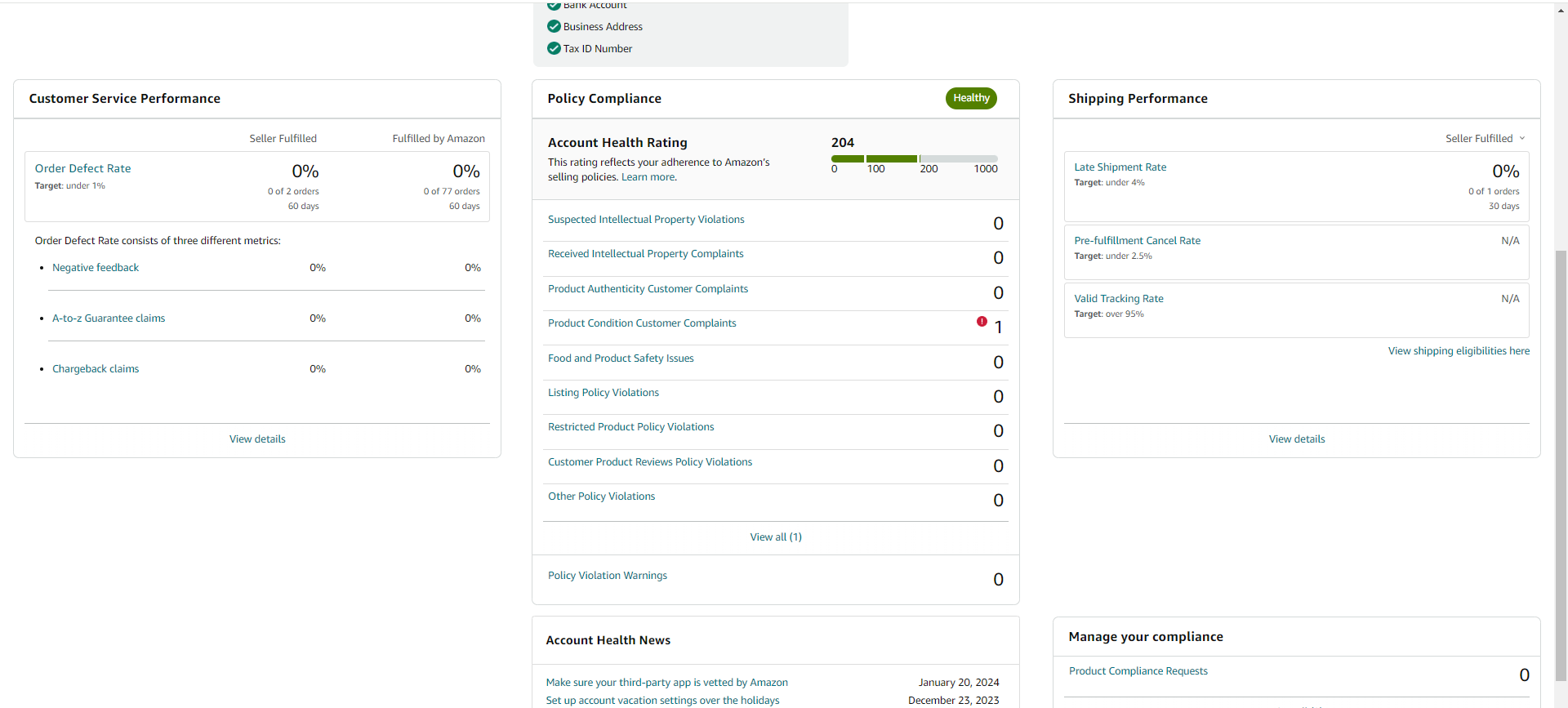Click the 0 of 1 orders text
This screenshot has height=708, width=1568.
point(1494,192)
